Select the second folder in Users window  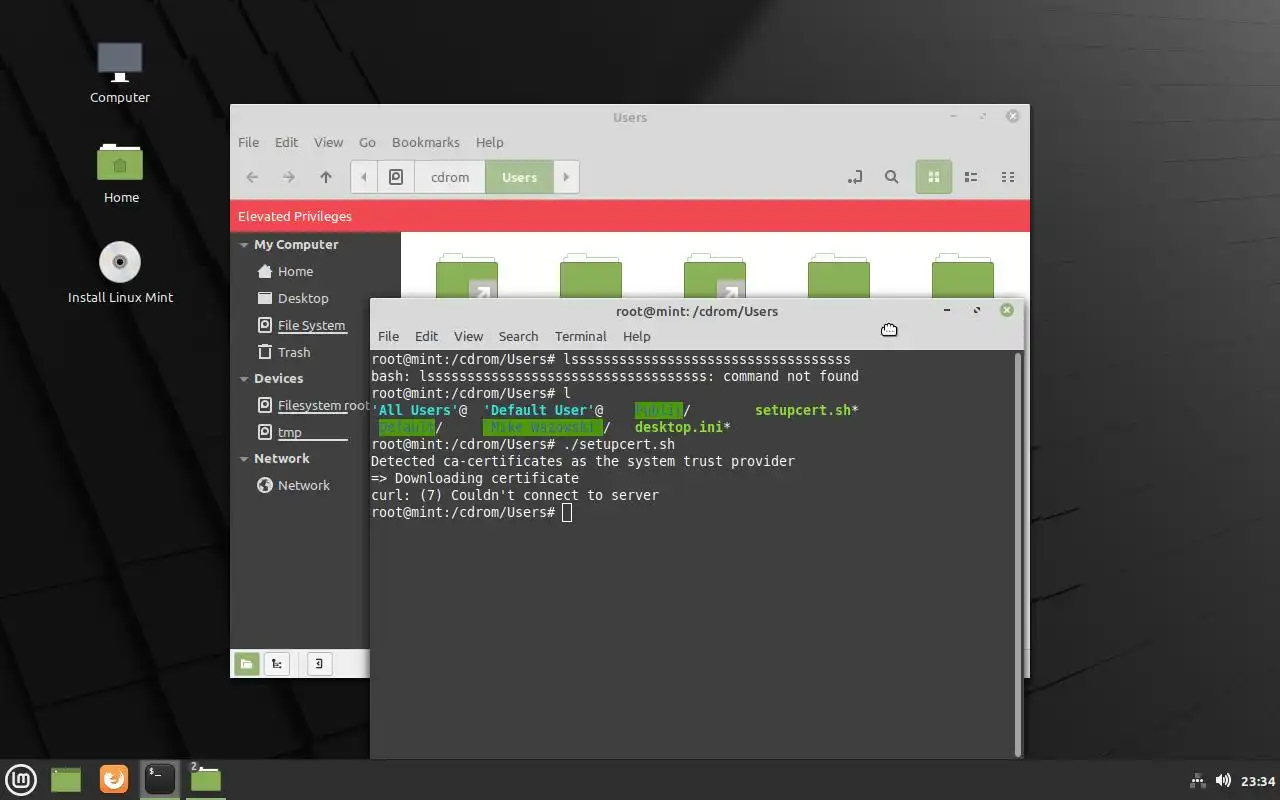[x=591, y=276]
